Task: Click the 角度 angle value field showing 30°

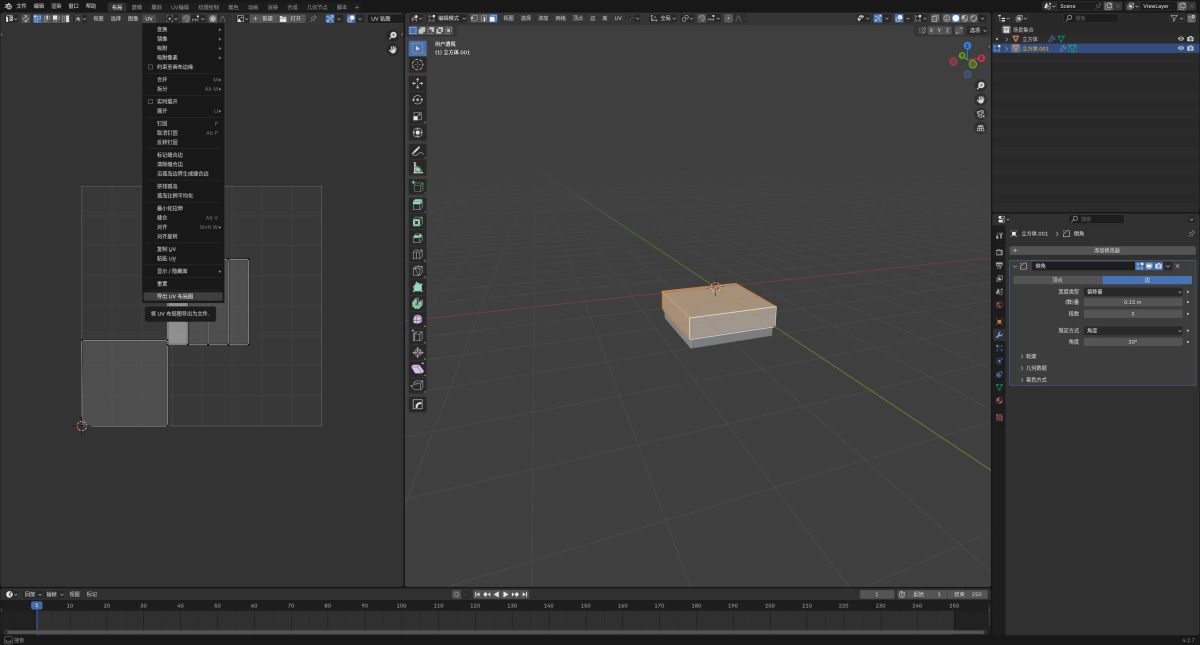Action: click(x=1134, y=342)
